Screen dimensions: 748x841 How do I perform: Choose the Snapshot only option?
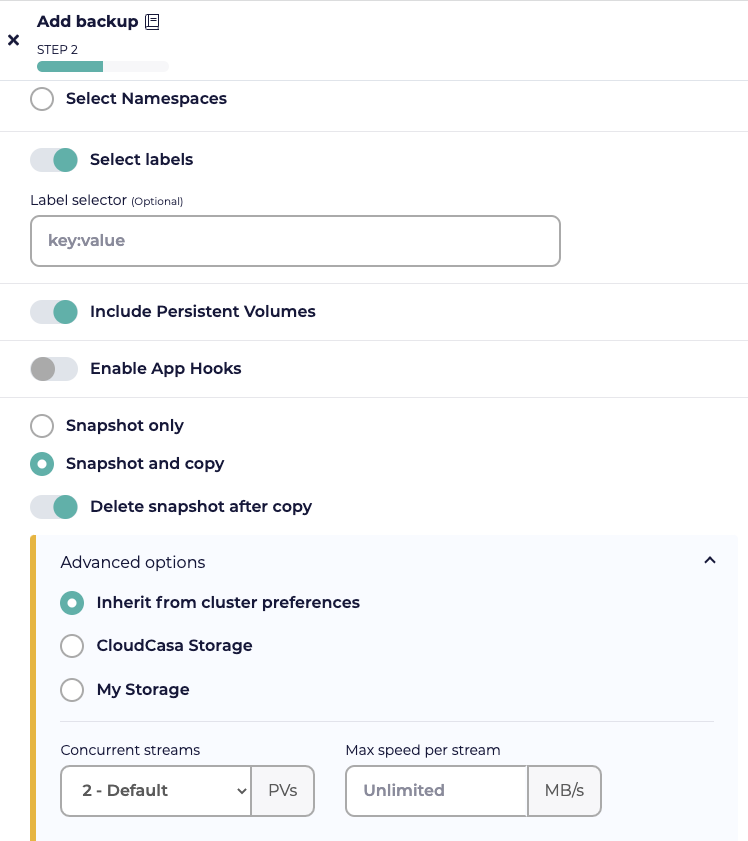[x=42, y=426]
